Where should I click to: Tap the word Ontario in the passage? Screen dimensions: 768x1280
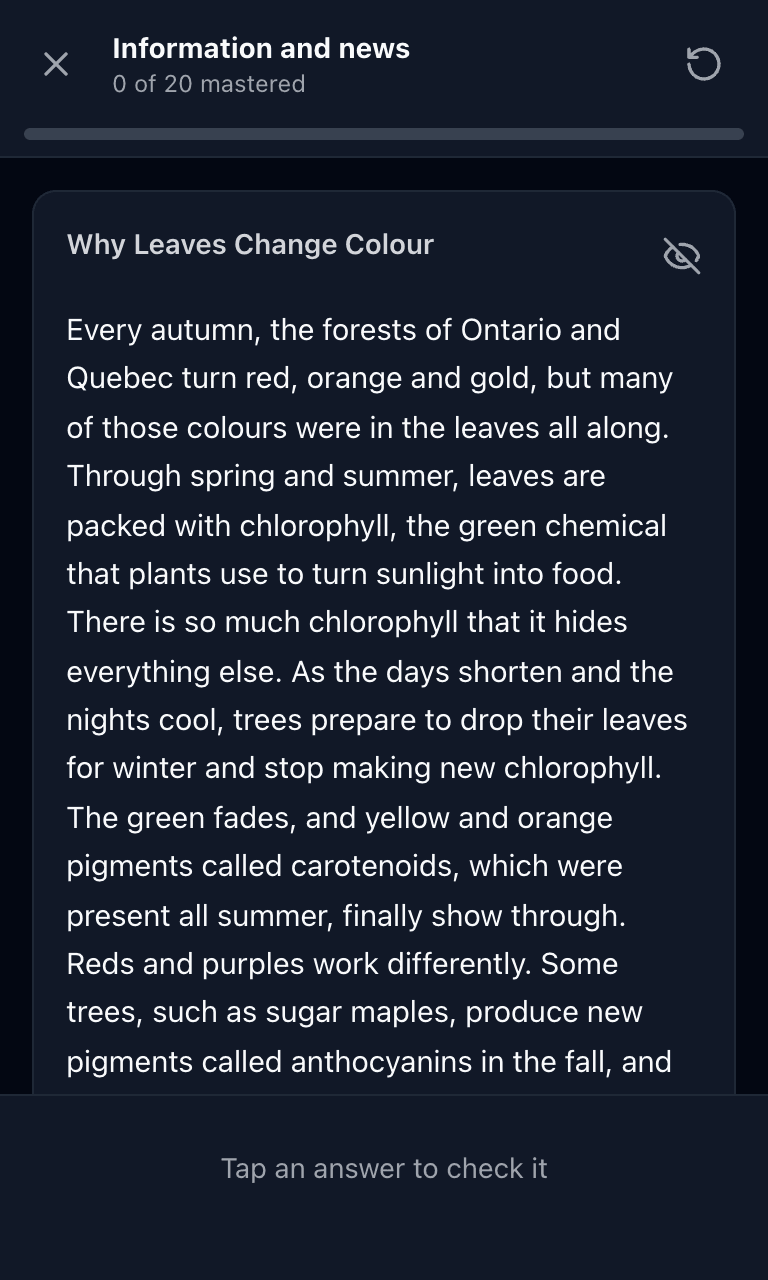tap(511, 330)
